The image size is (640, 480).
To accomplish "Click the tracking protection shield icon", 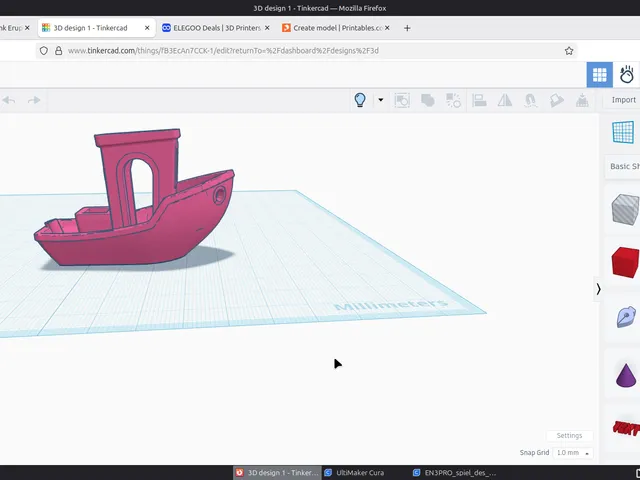I will point(44,51).
